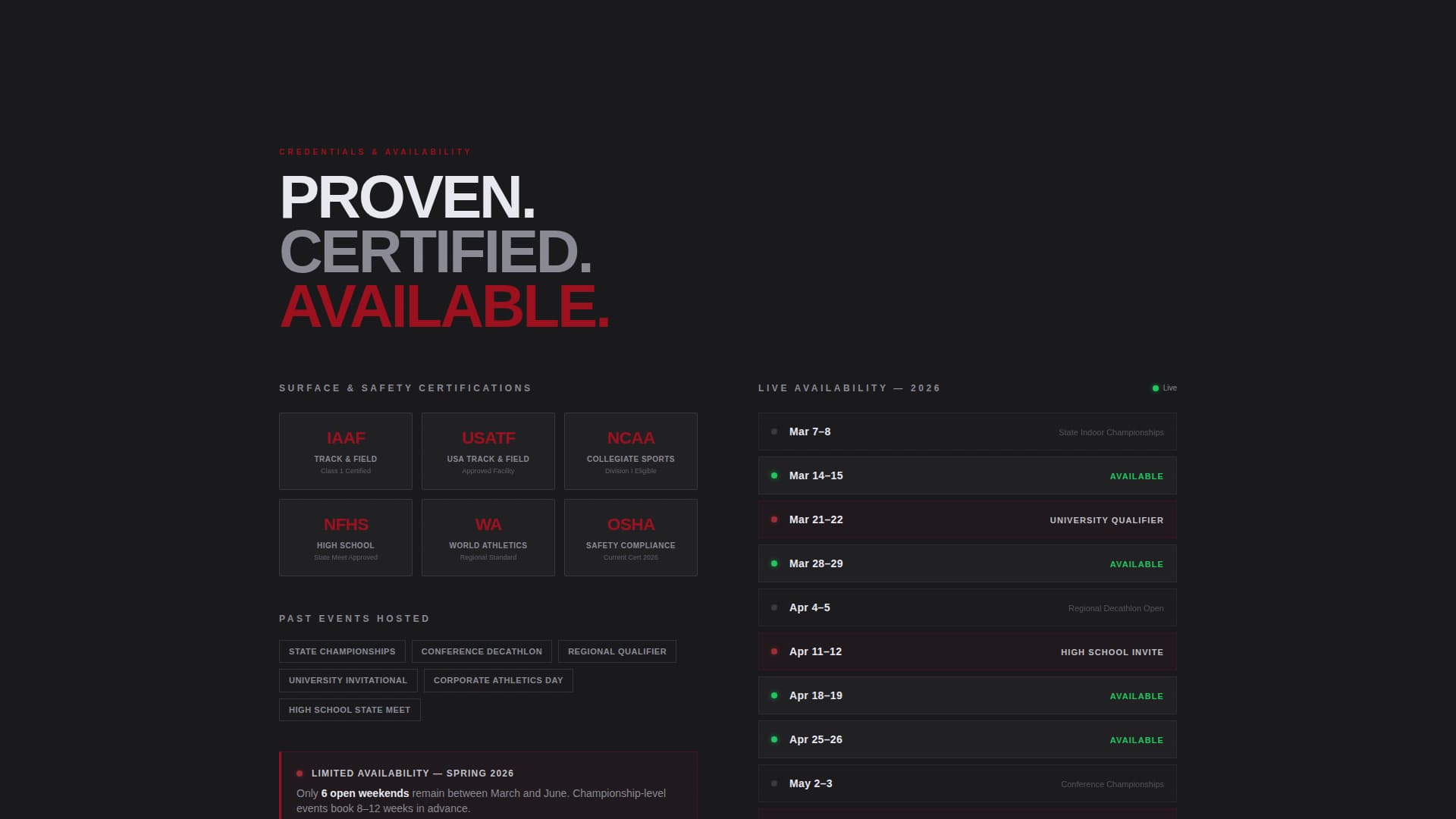The width and height of the screenshot is (1456, 819).
Task: Toggle the gray dot beside Mar 7–8
Action: [773, 431]
